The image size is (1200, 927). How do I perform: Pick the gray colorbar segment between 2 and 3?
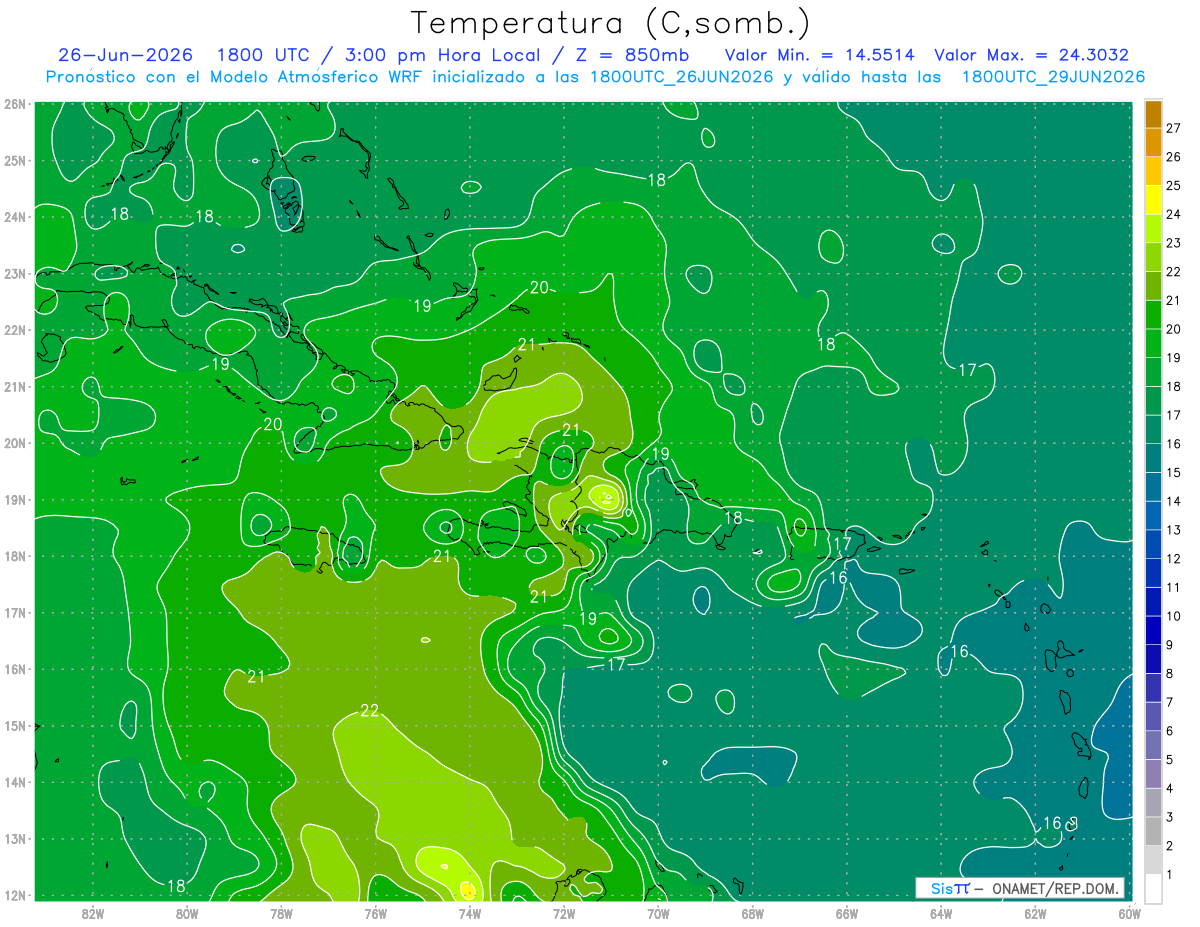coord(1153,830)
